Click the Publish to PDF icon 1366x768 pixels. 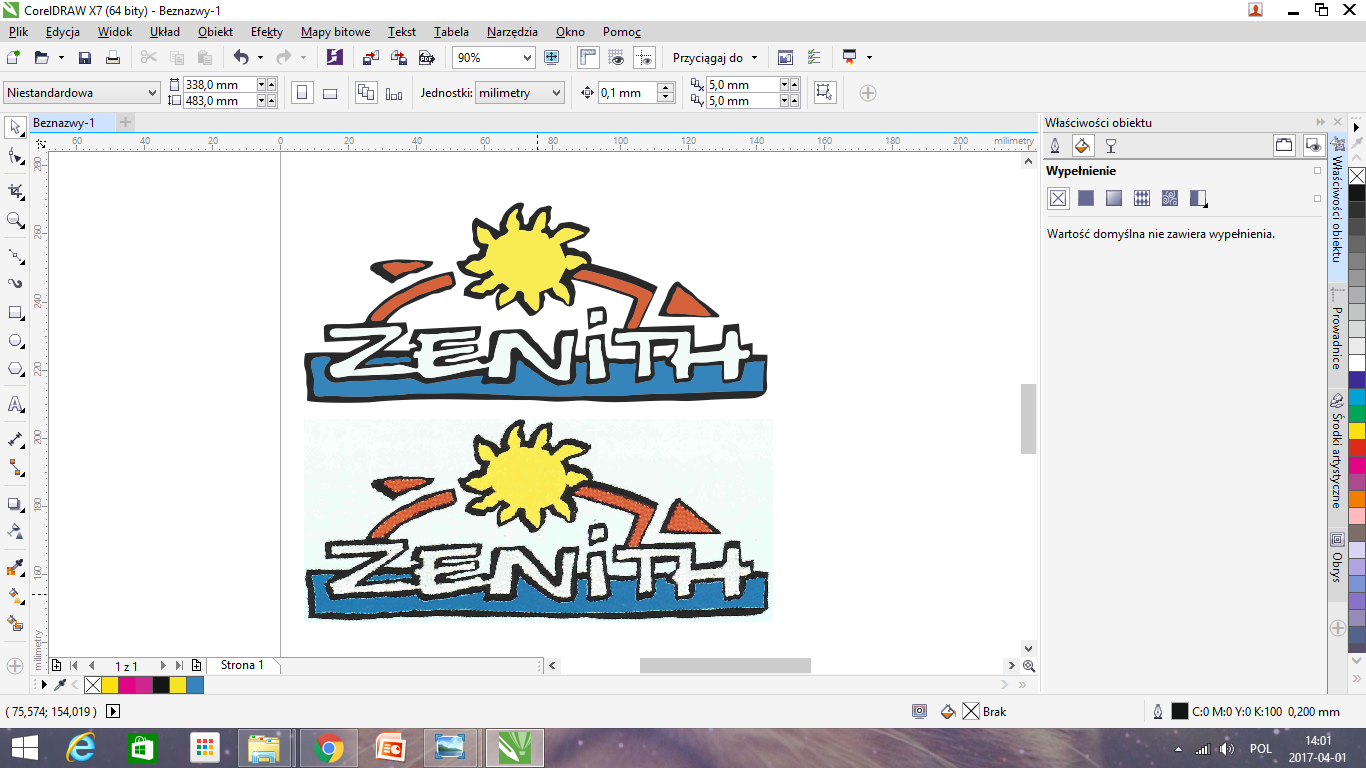[x=428, y=58]
